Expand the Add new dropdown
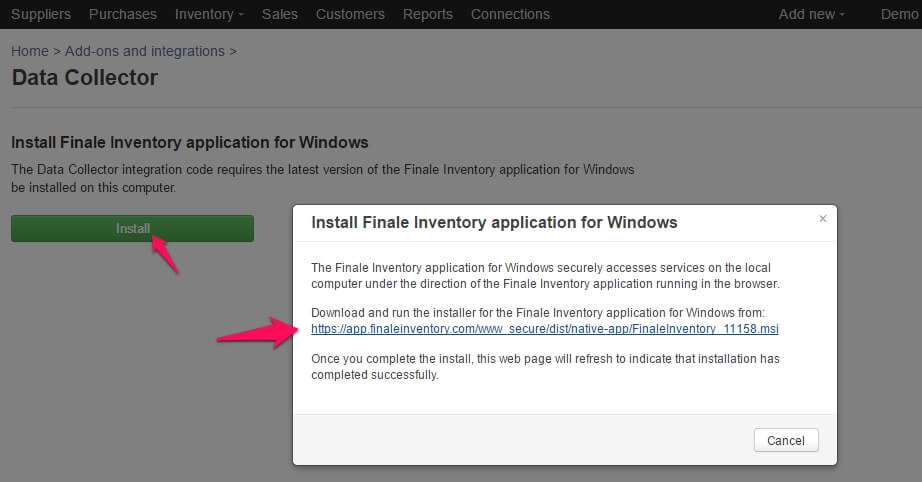This screenshot has width=922, height=482. coord(811,14)
